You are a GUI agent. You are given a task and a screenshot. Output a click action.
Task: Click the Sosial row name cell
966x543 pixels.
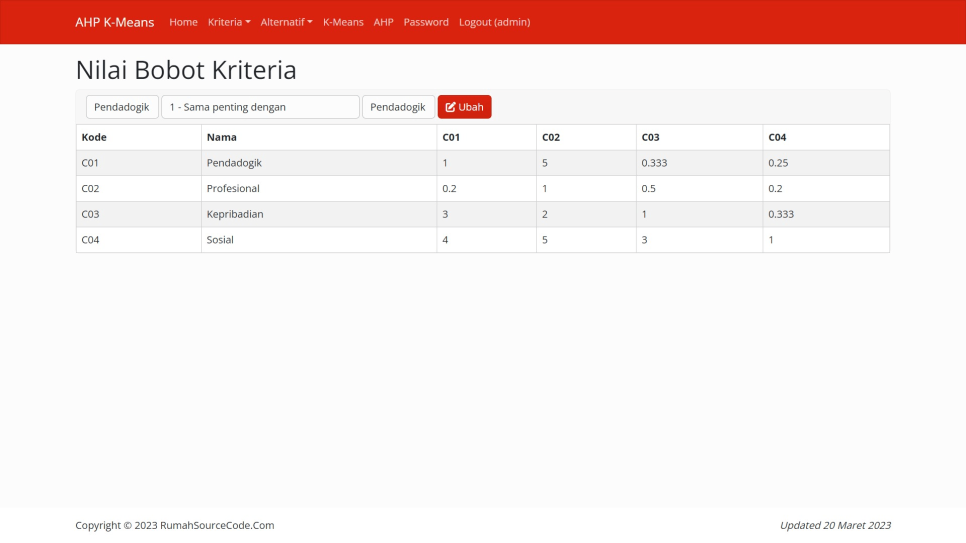click(220, 240)
